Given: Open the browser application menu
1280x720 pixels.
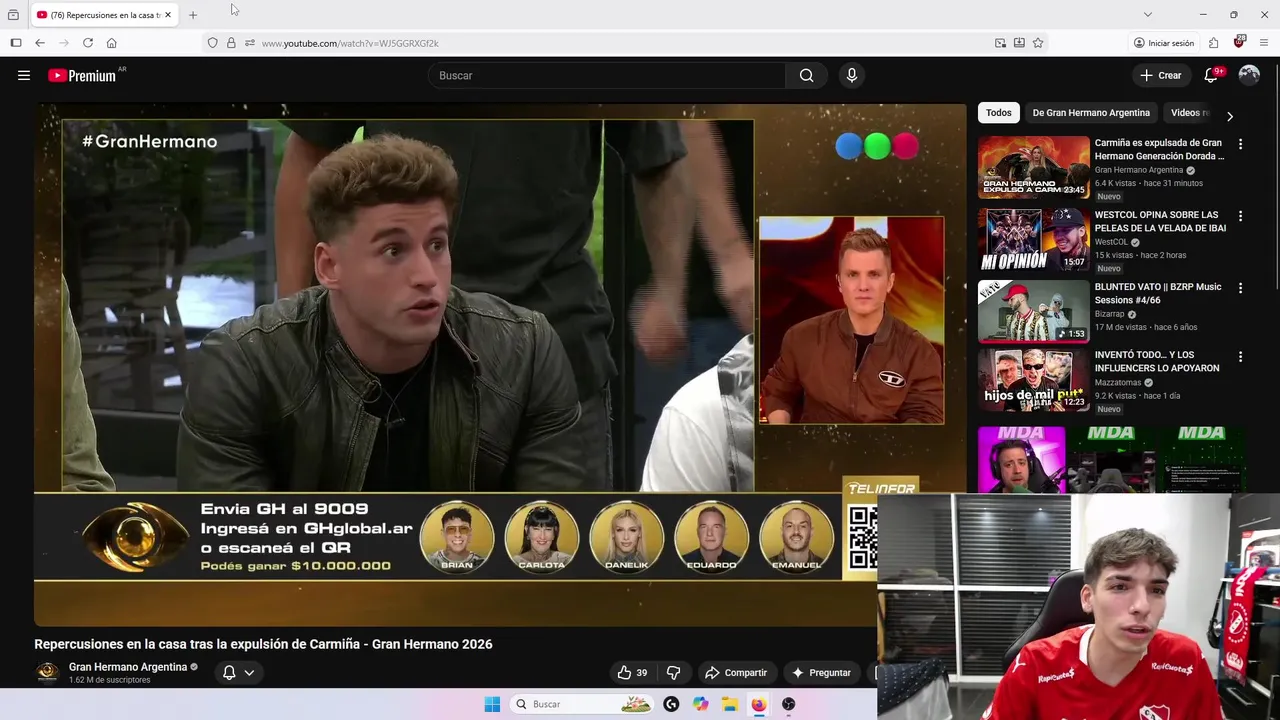Looking at the screenshot, I should pyautogui.click(x=1264, y=43).
